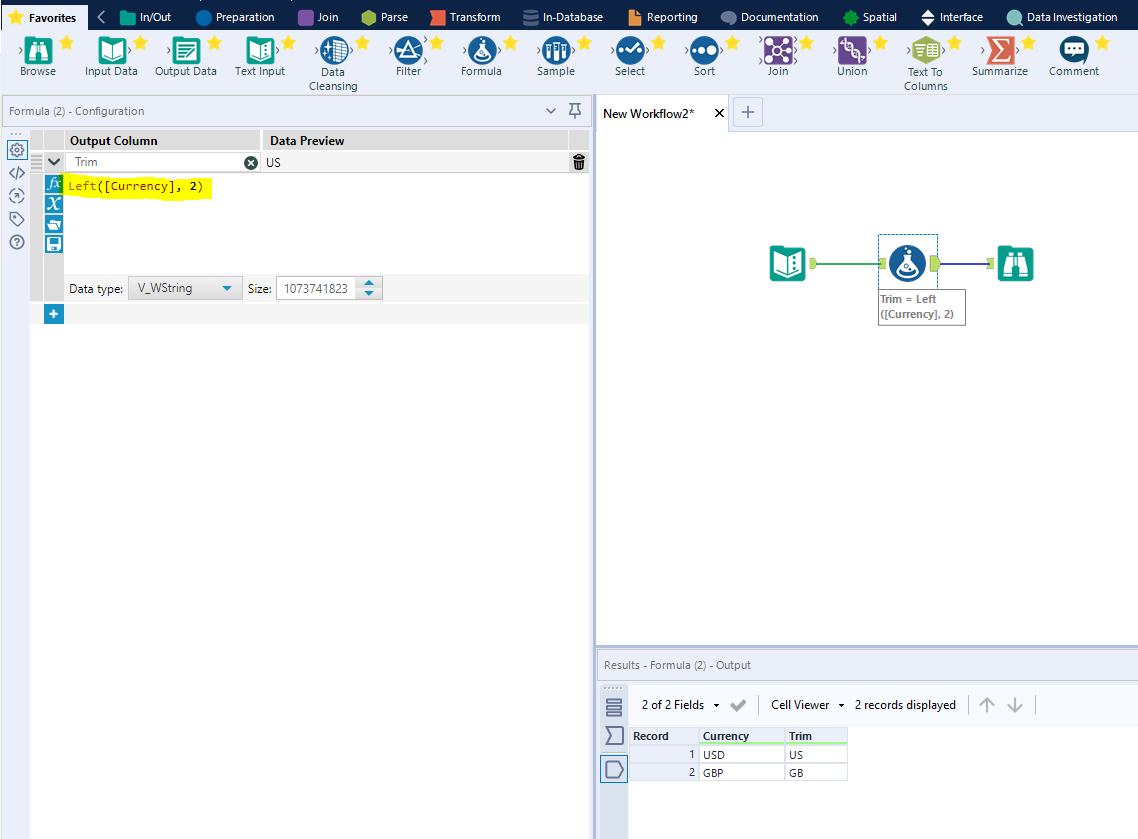
Task: Pin the Formula configuration panel
Action: [x=575, y=111]
